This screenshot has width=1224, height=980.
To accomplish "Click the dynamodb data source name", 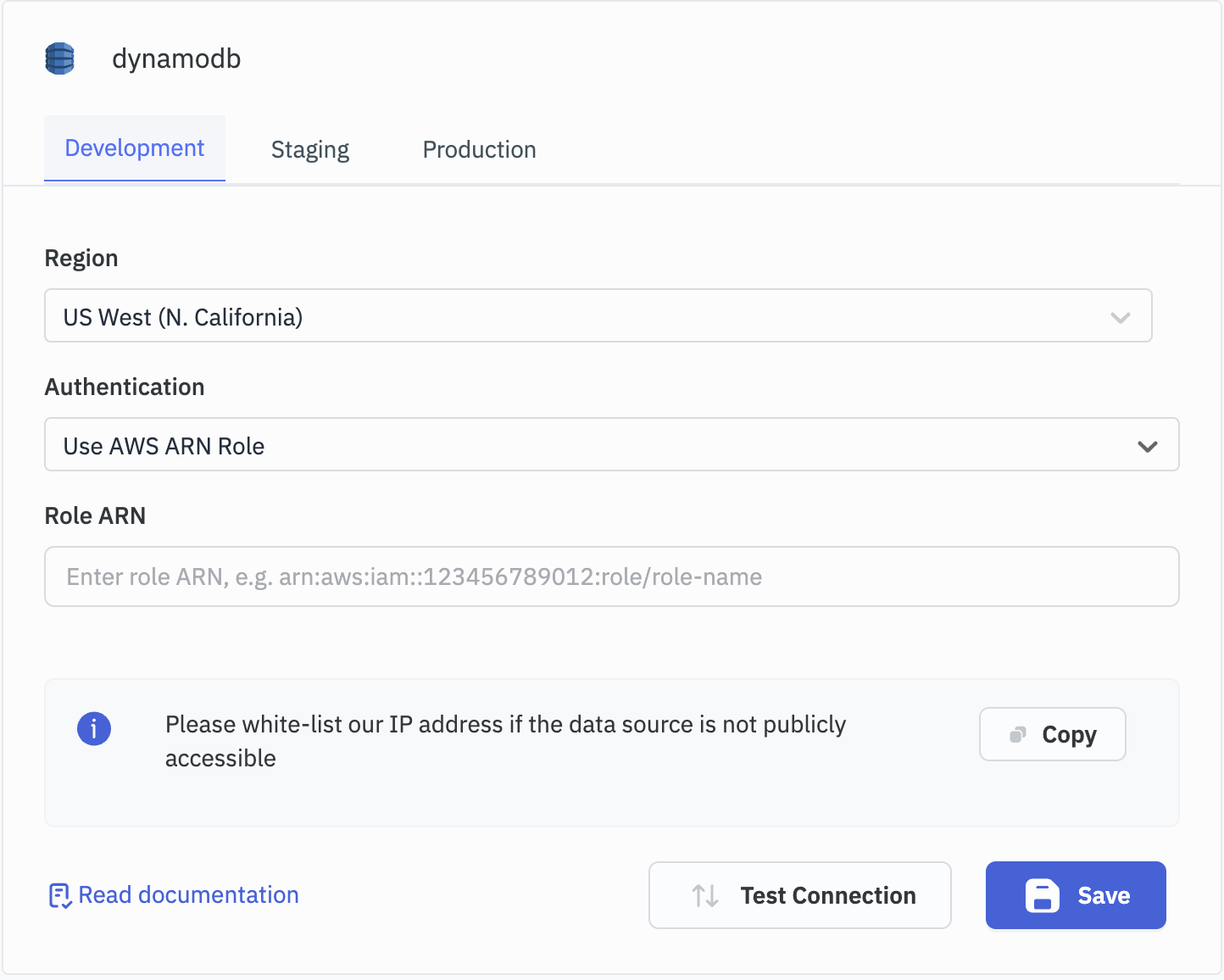I will tap(176, 58).
